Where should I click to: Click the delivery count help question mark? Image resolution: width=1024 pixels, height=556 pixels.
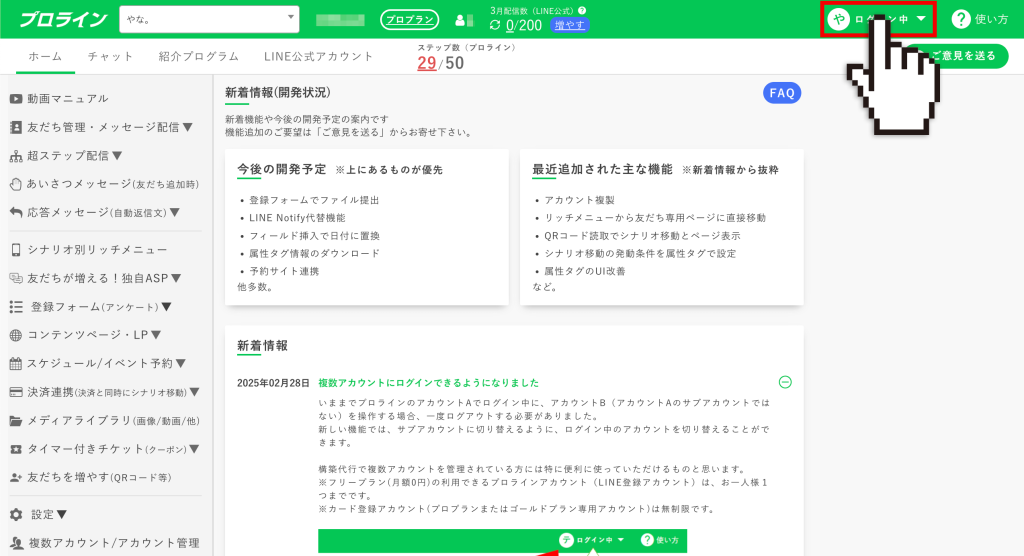pyautogui.click(x=582, y=10)
